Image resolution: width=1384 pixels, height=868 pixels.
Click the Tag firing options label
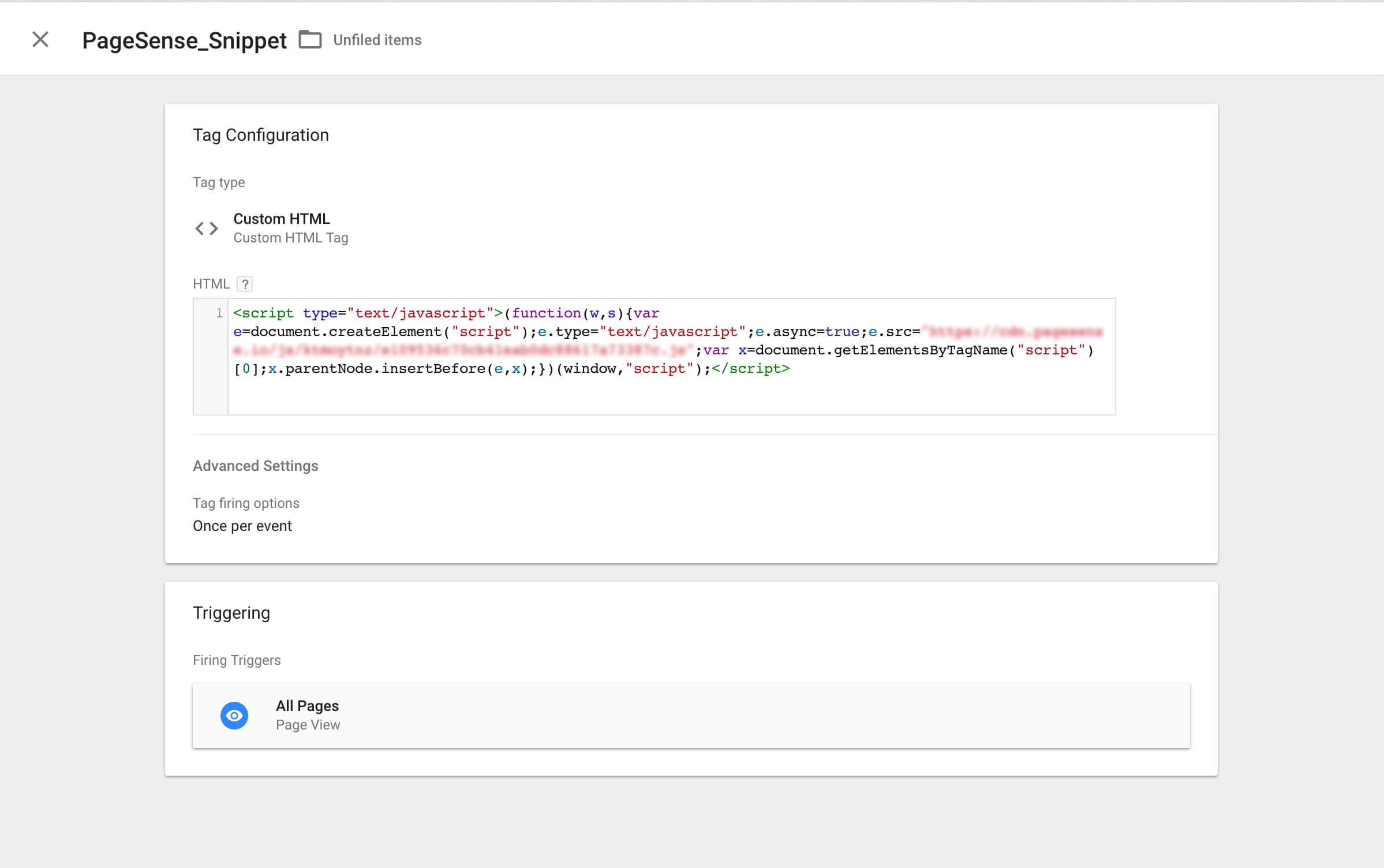[246, 503]
